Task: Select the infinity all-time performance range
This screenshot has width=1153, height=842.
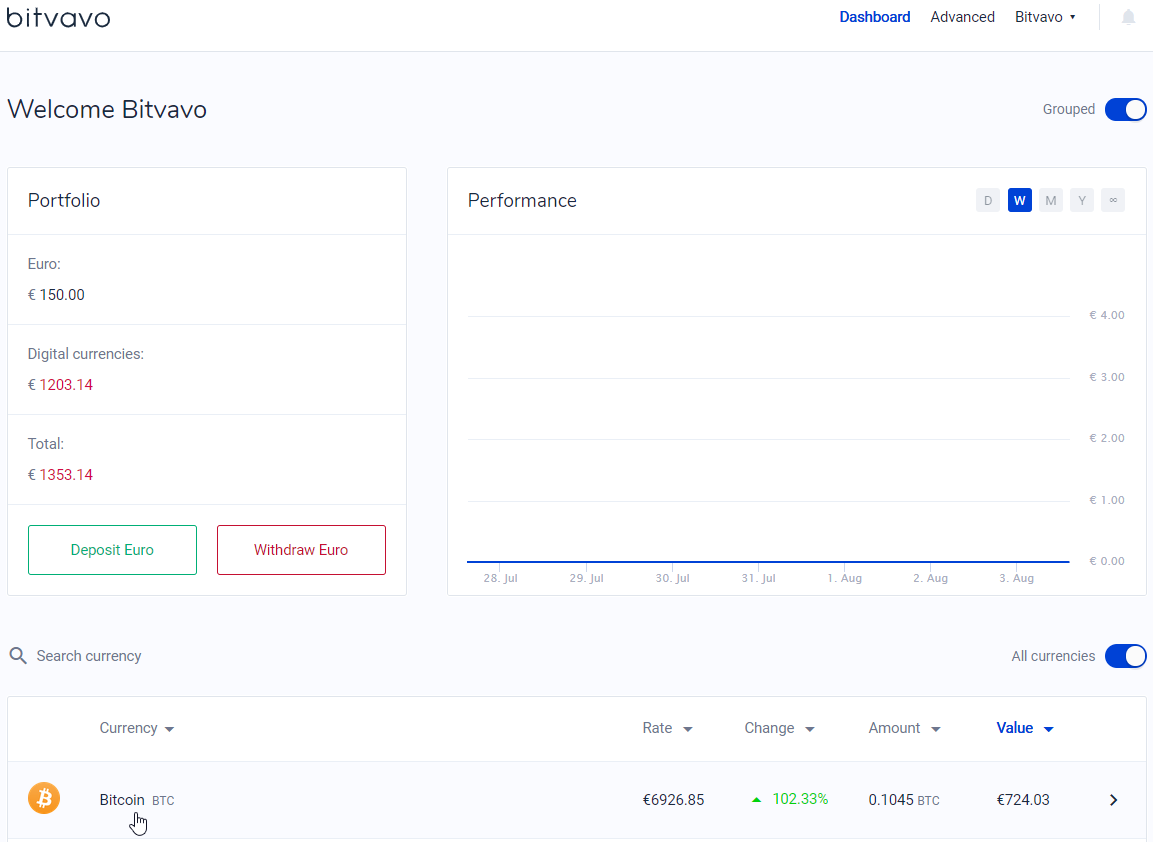Action: pos(1113,200)
